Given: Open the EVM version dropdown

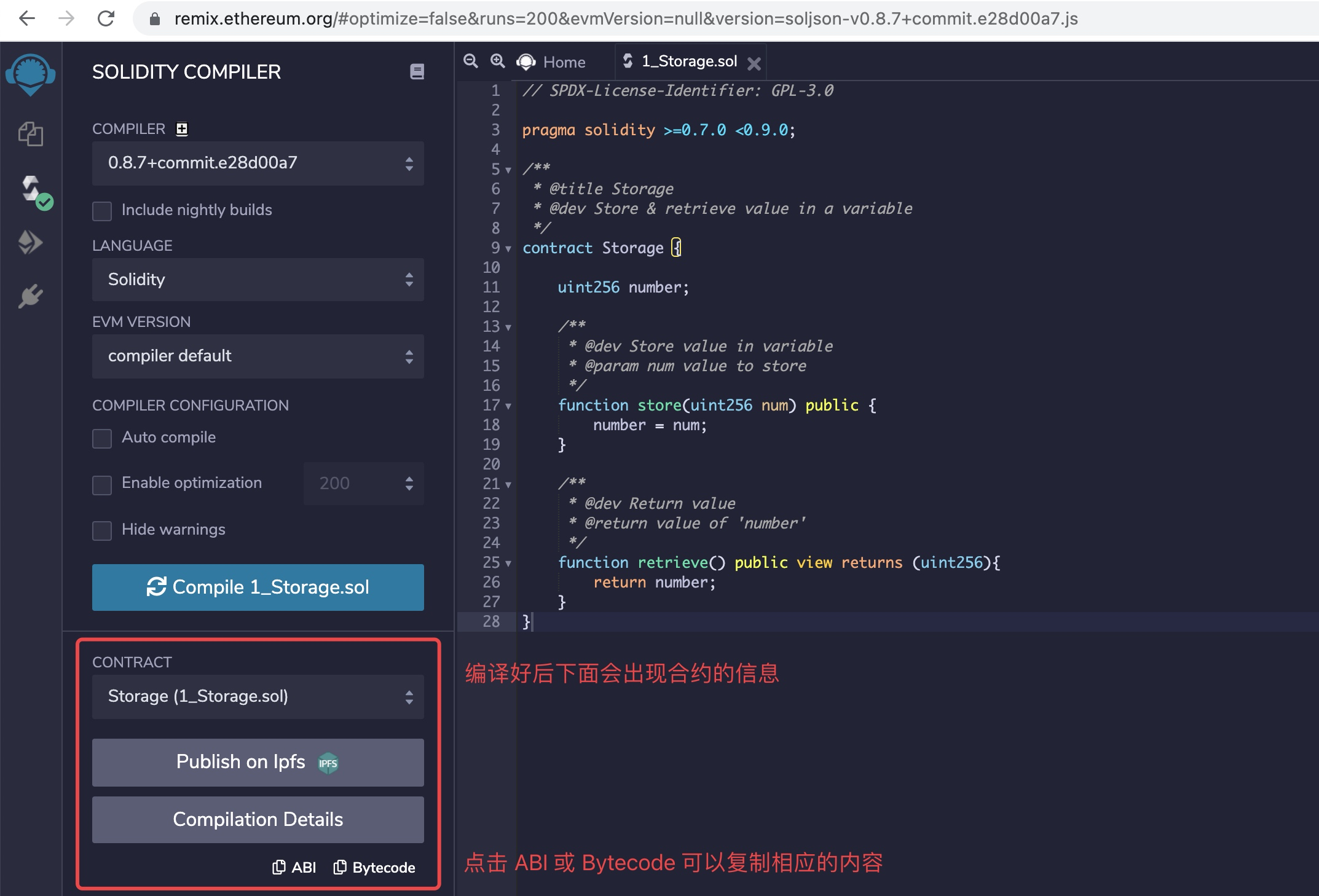Looking at the screenshot, I should pos(258,356).
